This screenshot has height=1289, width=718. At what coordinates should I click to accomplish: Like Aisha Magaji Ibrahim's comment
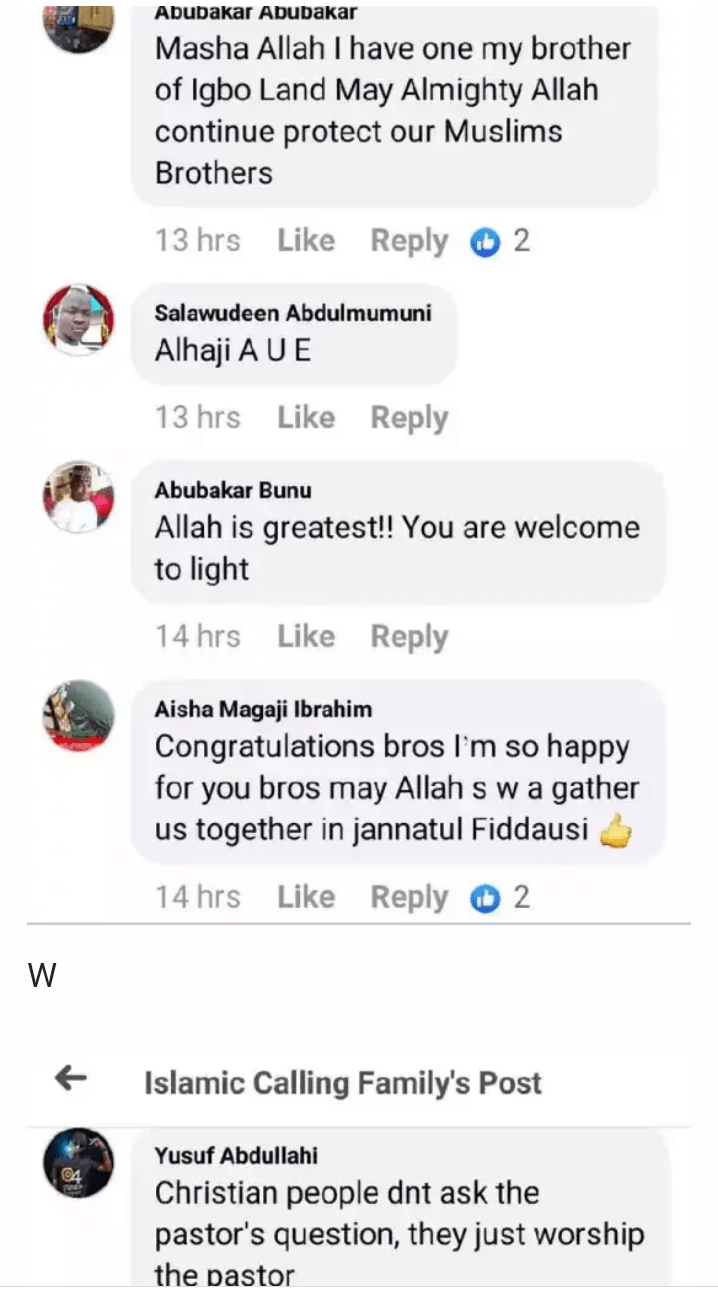click(x=306, y=897)
